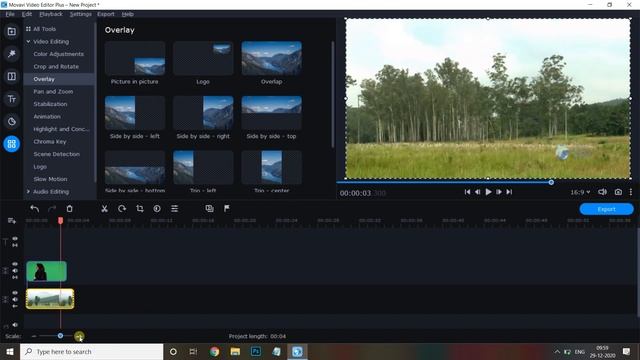Click the Overlay mode toolbar icon
This screenshot has width=640, height=360.
[x=209, y=209]
